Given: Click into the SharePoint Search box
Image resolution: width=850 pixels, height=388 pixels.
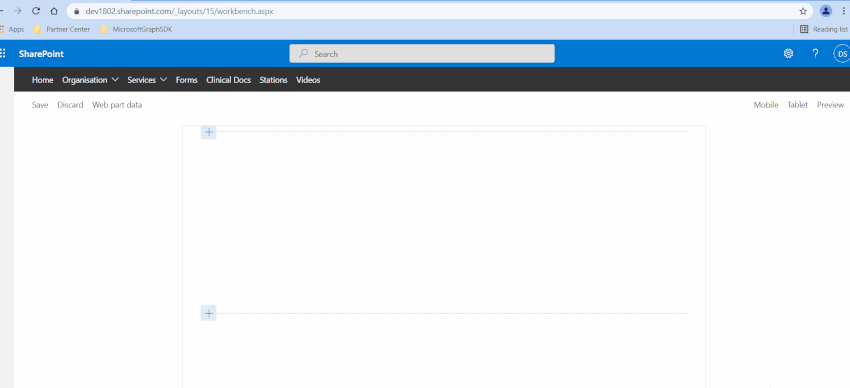Looking at the screenshot, I should tap(422, 54).
